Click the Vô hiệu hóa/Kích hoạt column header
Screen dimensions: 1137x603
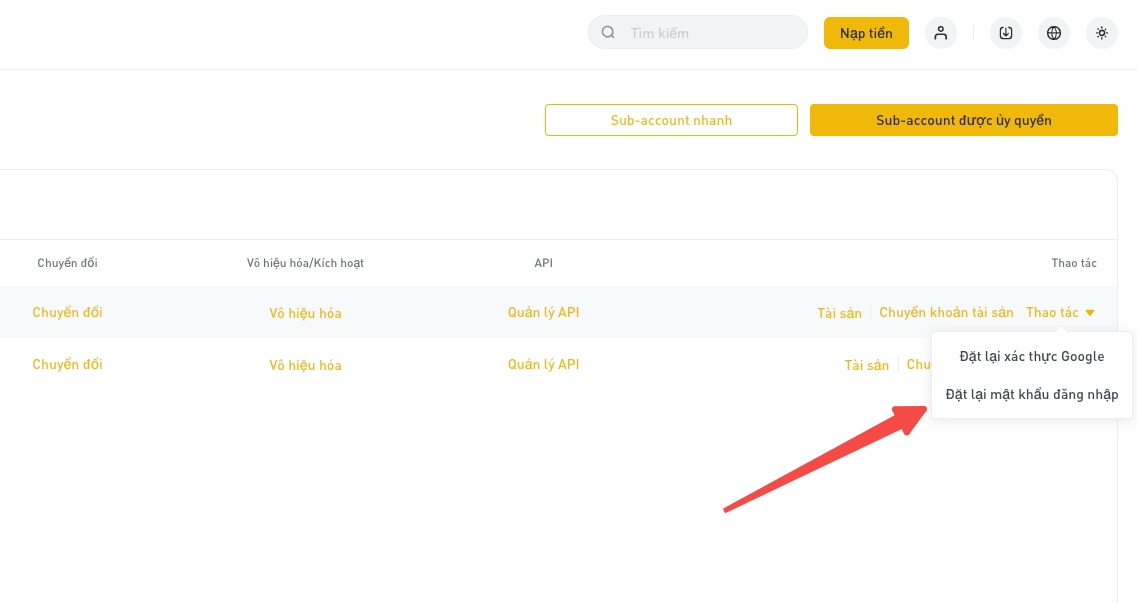tap(305, 263)
